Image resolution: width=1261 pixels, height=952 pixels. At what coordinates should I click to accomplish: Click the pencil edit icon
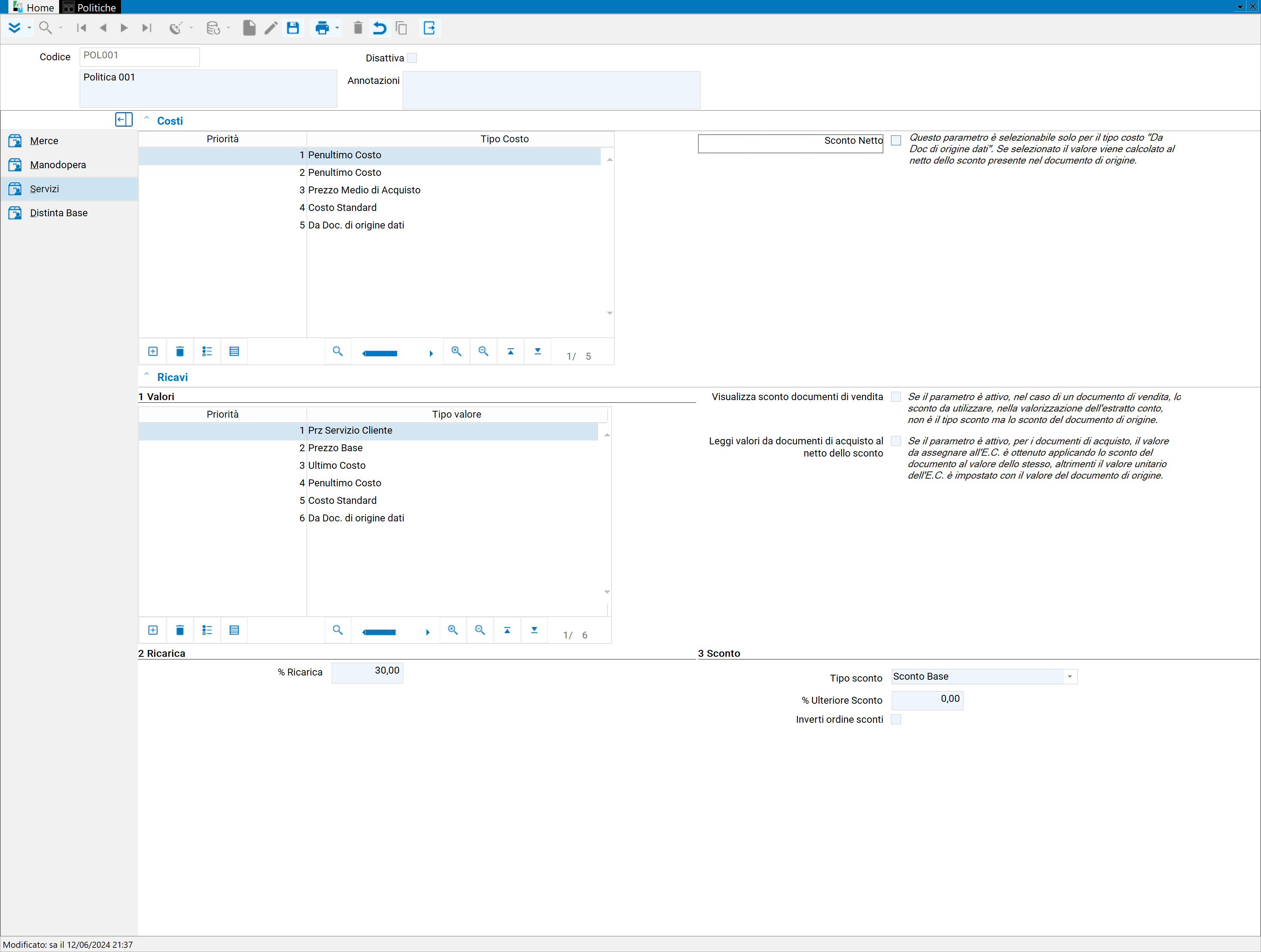tap(271, 28)
